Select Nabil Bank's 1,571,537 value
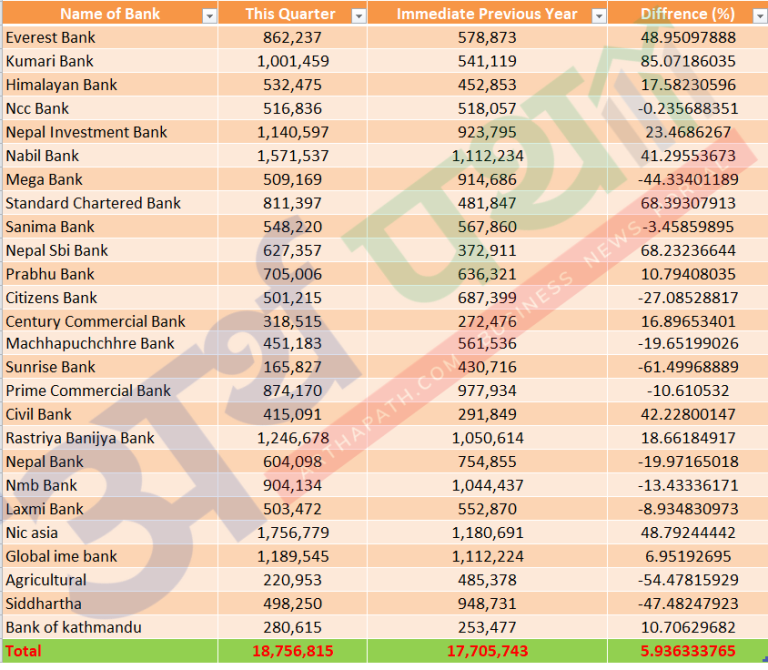The image size is (768, 670). [292, 156]
